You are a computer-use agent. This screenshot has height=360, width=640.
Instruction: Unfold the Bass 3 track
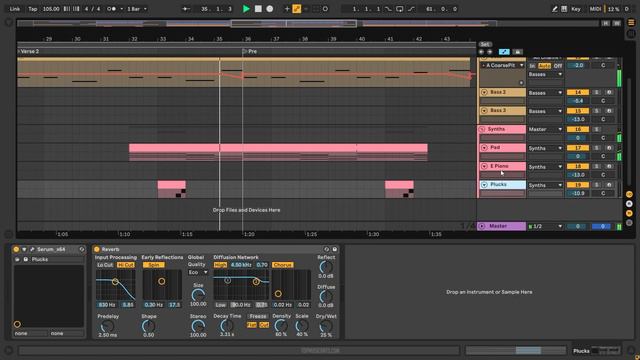(484, 111)
